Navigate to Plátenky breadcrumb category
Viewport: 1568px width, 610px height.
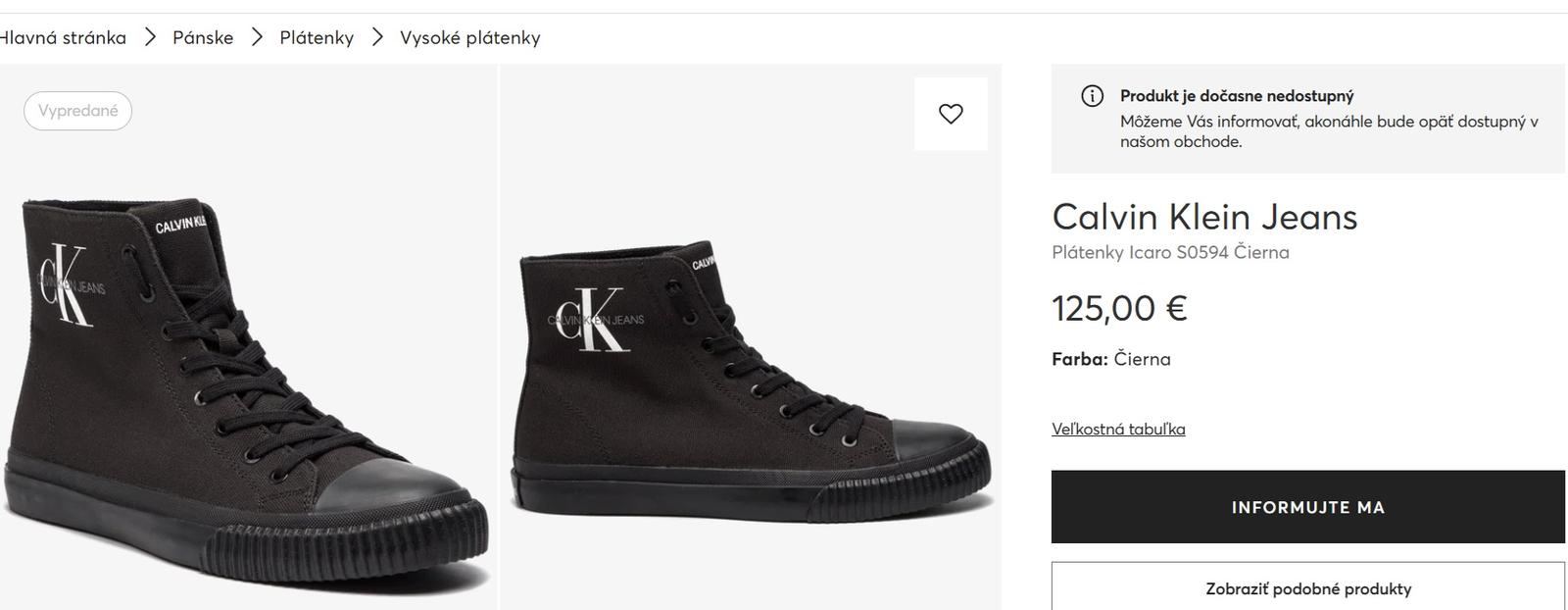coord(317,37)
